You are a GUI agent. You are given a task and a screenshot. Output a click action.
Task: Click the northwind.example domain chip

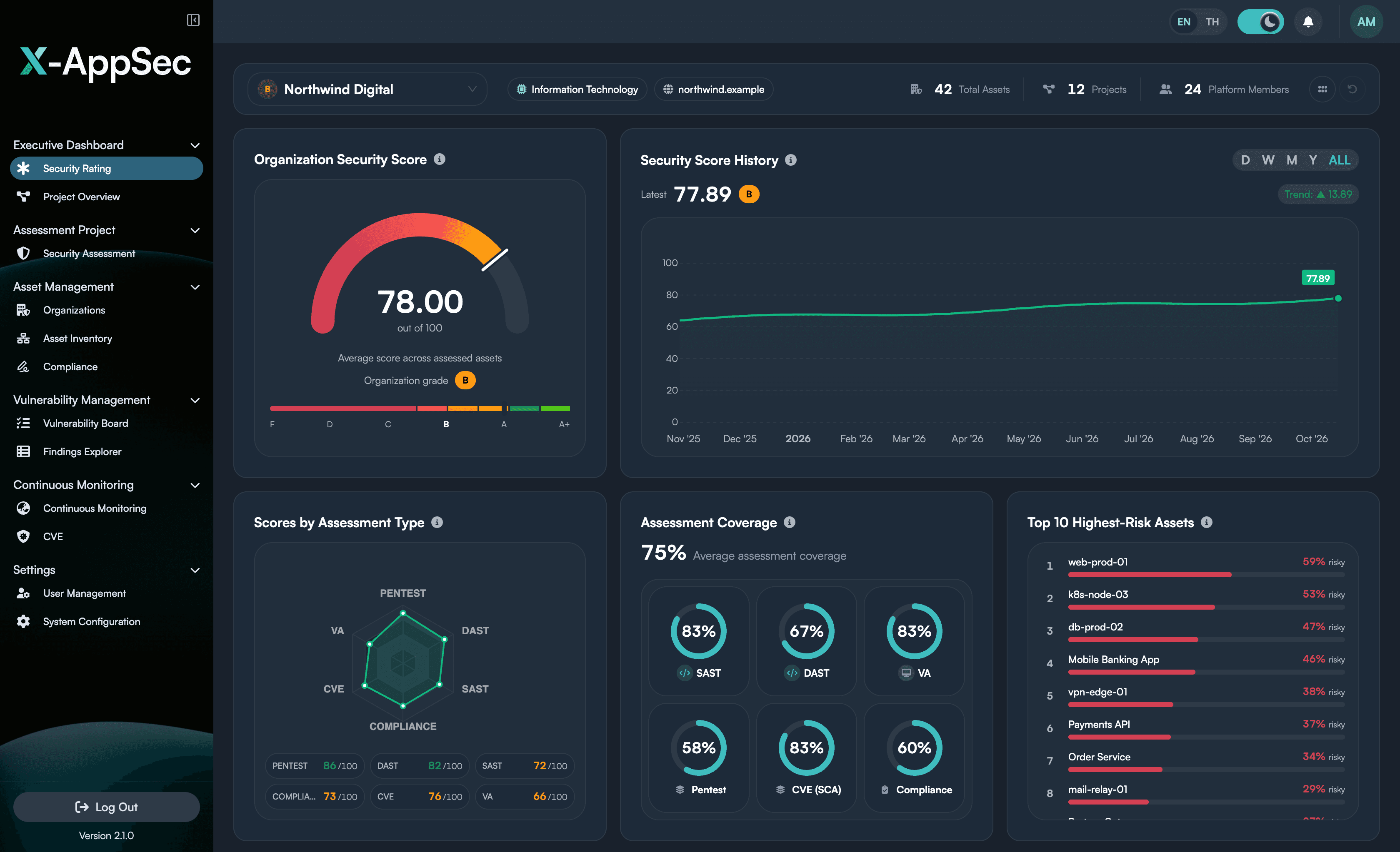click(x=714, y=90)
